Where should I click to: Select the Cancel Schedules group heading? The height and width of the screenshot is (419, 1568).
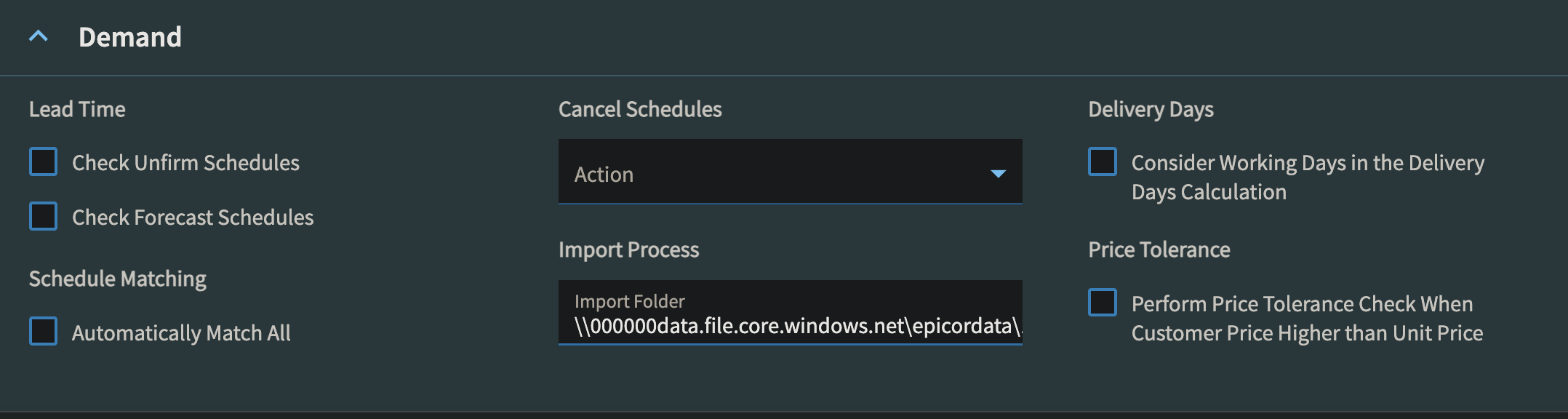[640, 109]
